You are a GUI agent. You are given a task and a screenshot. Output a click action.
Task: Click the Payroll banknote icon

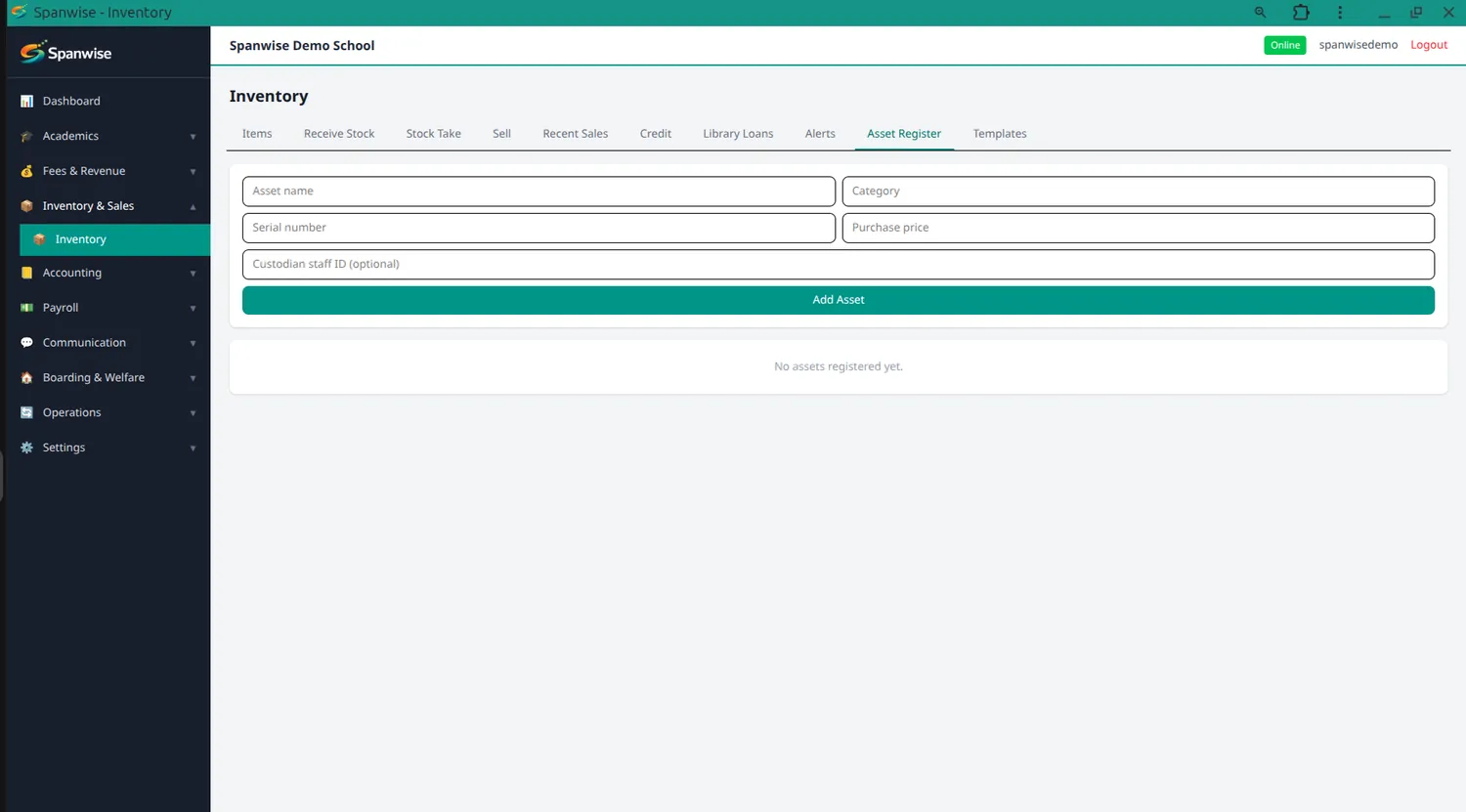click(x=26, y=308)
